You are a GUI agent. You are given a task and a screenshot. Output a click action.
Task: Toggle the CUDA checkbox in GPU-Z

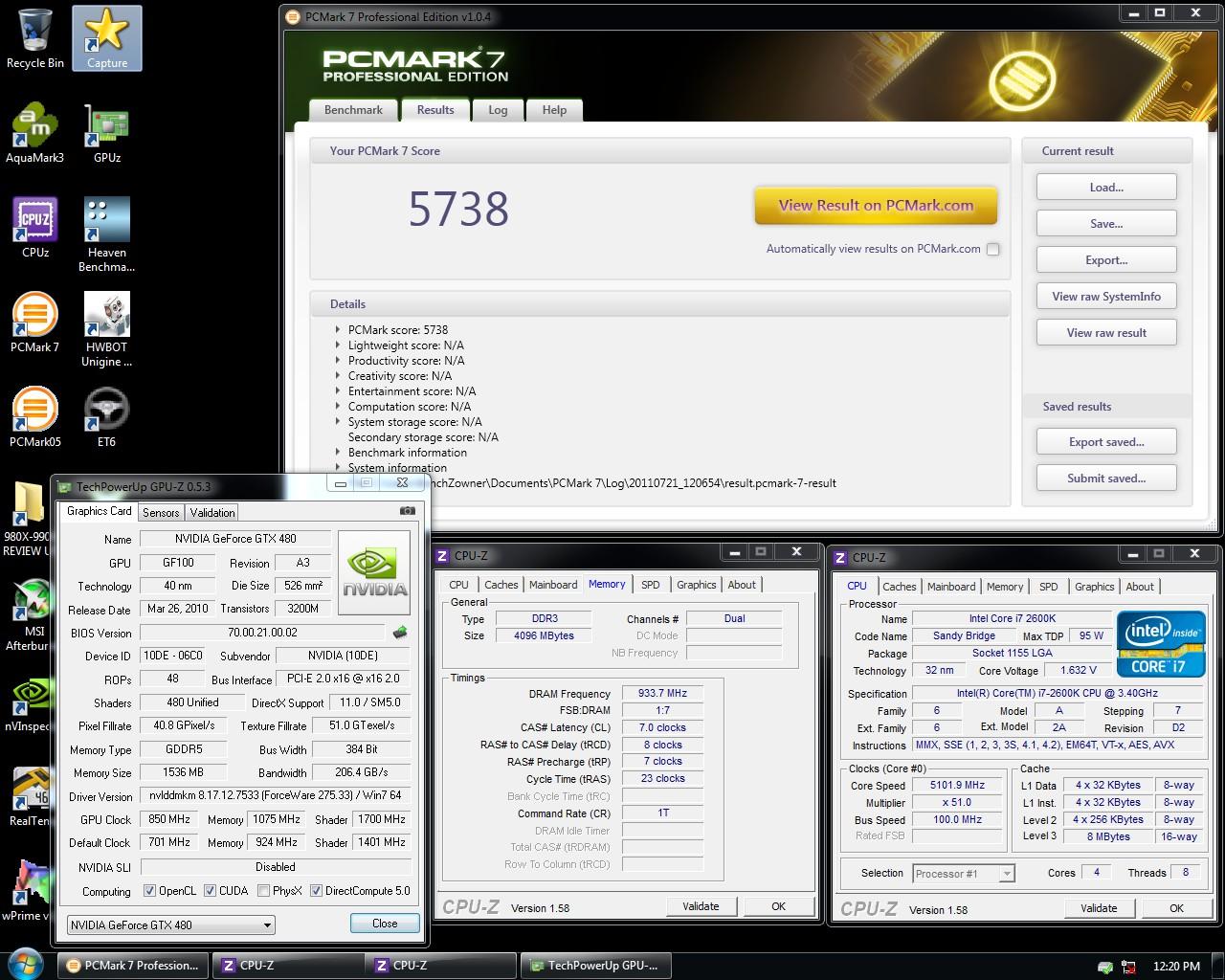click(210, 891)
